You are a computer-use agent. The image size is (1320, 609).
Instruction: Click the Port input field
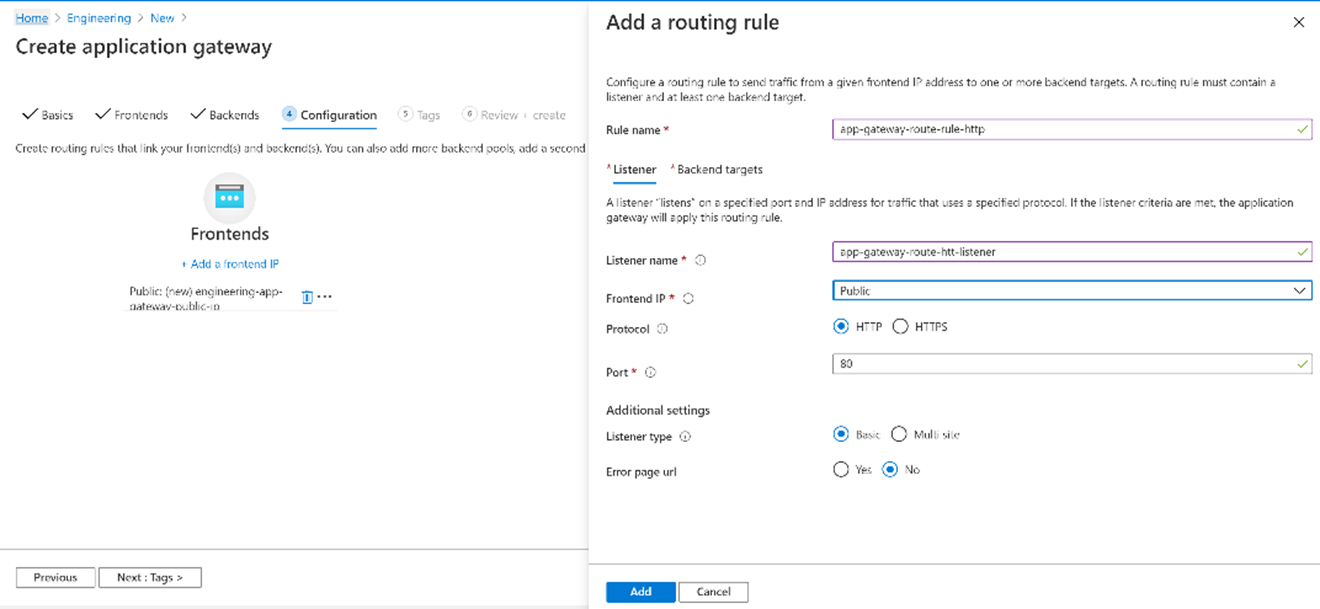(x=1060, y=364)
